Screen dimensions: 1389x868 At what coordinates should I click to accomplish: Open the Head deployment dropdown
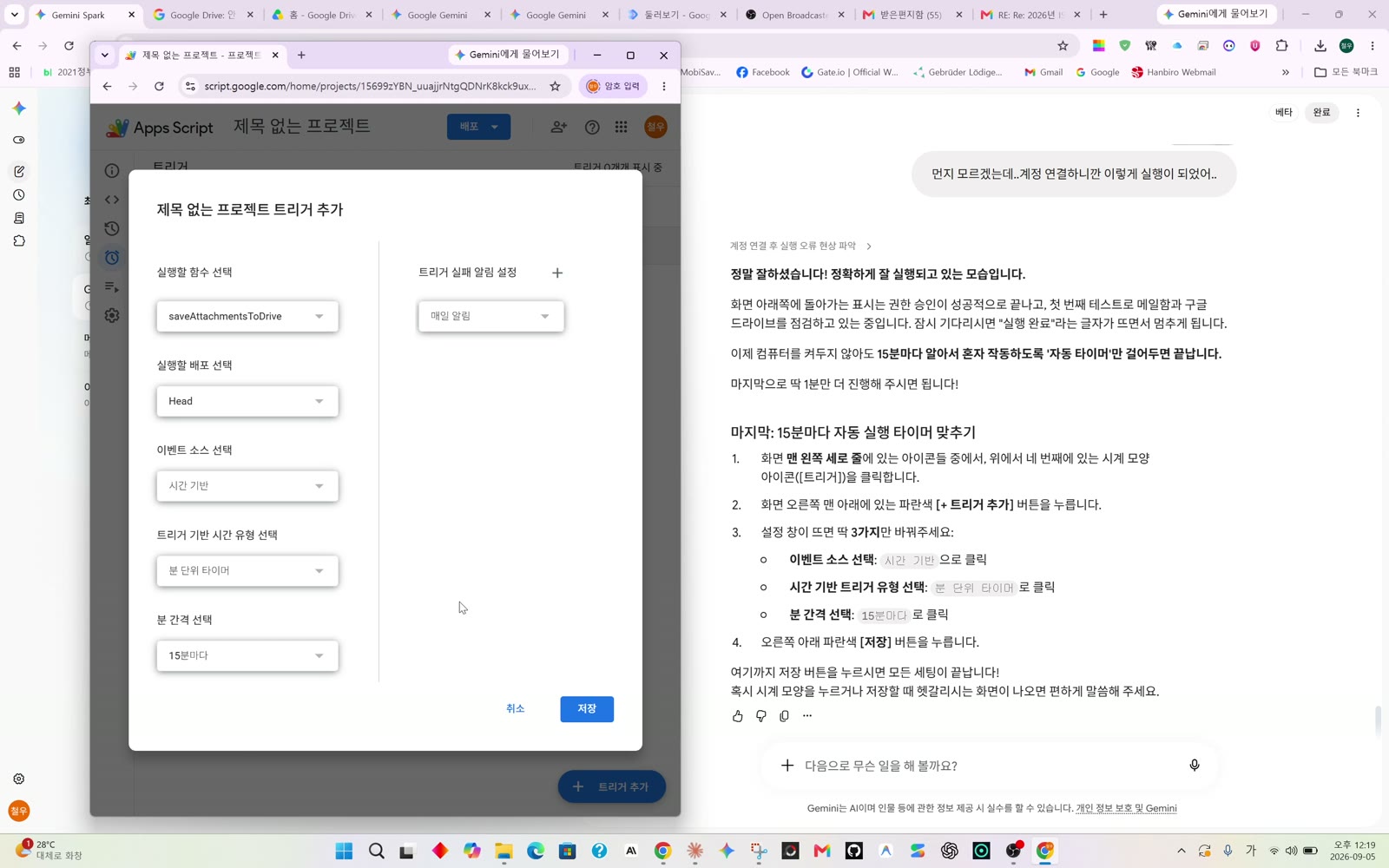point(247,401)
